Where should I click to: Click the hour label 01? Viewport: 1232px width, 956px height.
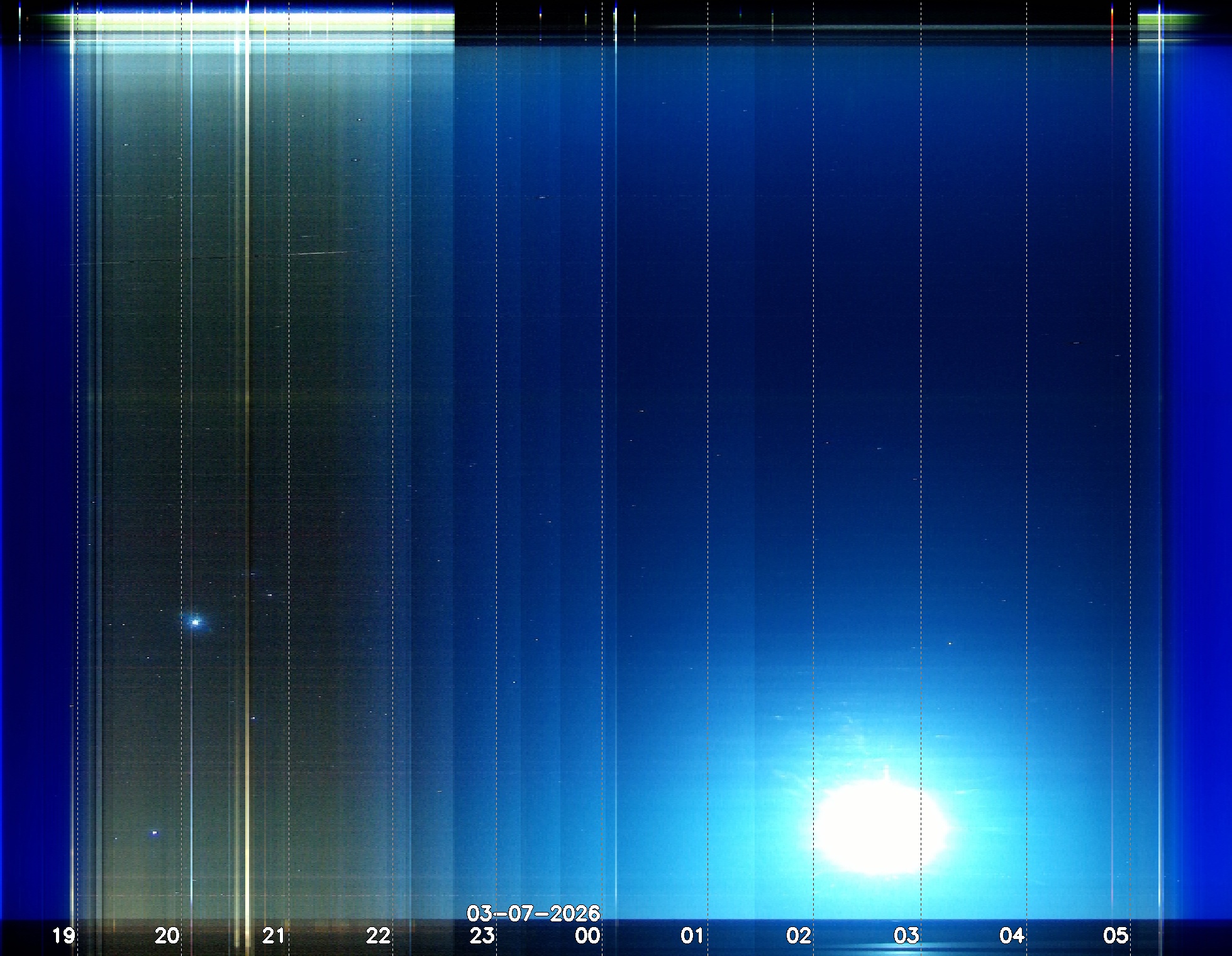(x=692, y=936)
